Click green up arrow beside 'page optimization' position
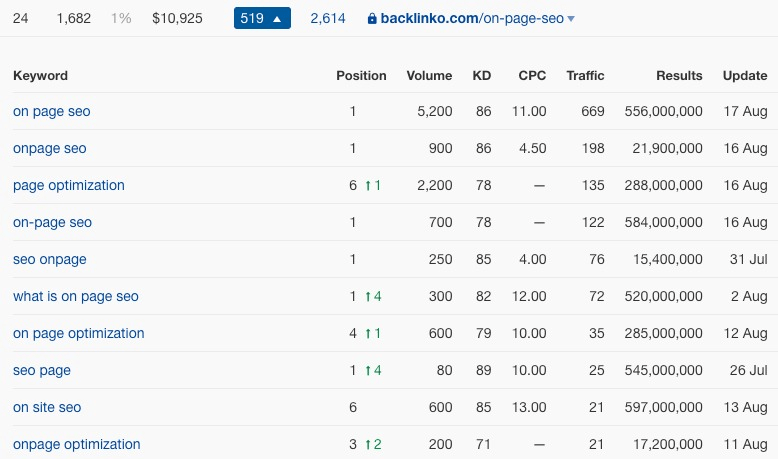 pyautogui.click(x=368, y=186)
